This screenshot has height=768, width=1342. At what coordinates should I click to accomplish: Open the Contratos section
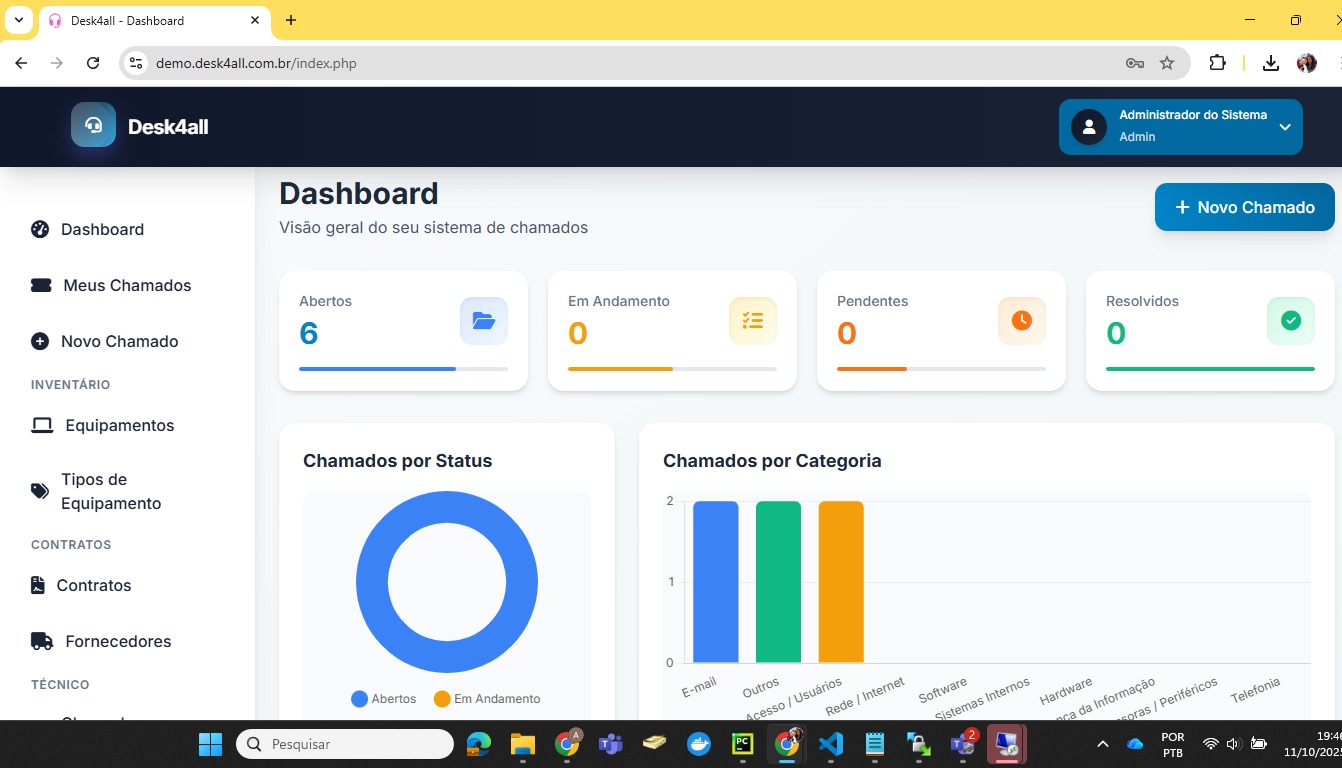pos(91,585)
